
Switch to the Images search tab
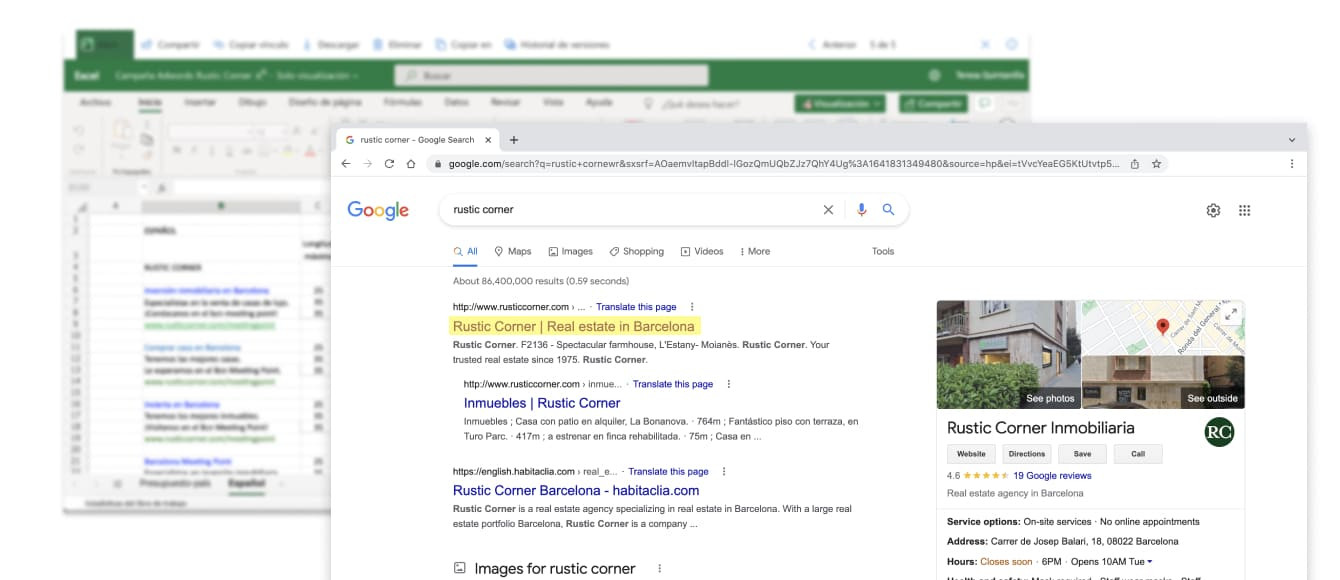(571, 251)
